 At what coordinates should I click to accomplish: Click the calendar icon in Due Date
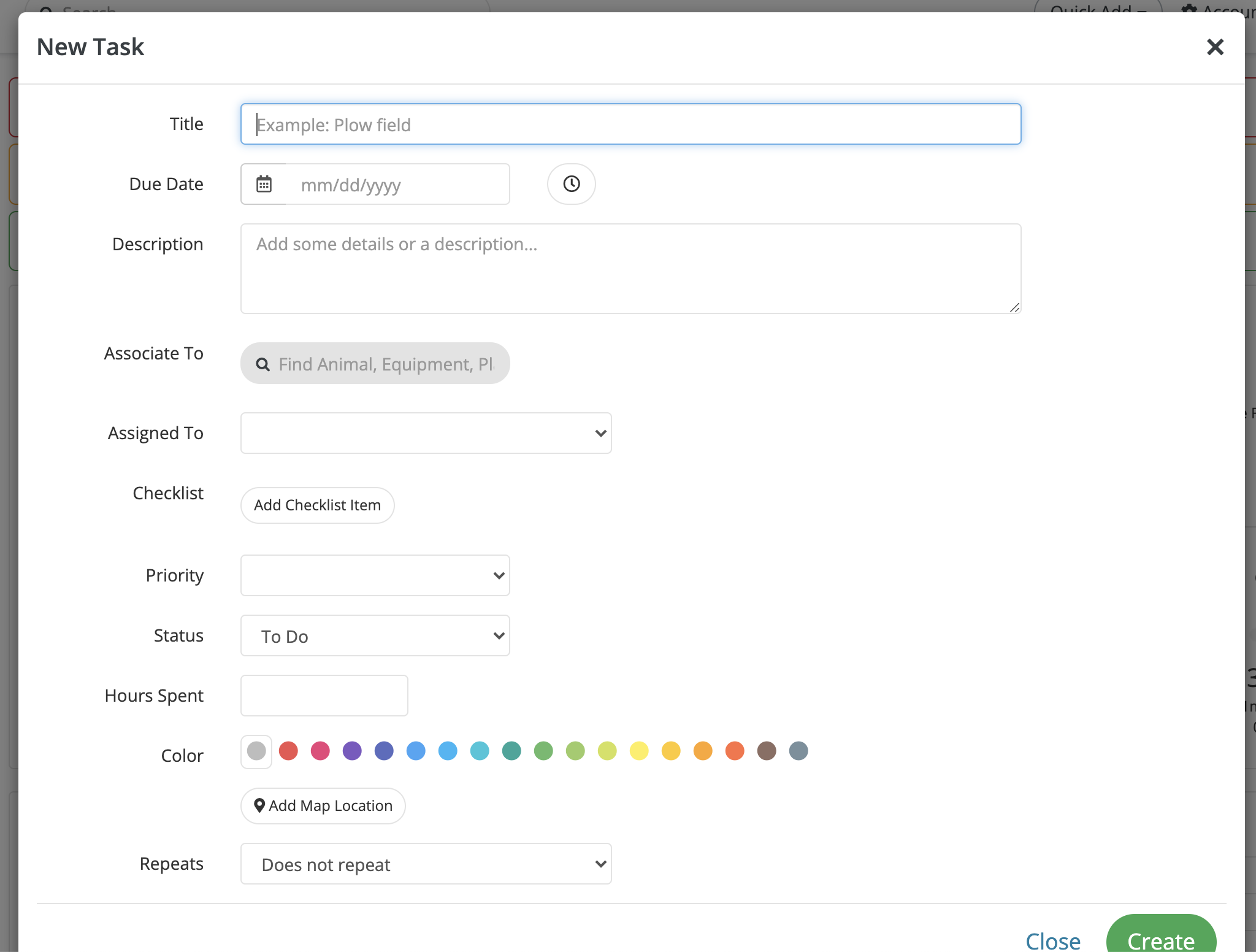tap(264, 184)
